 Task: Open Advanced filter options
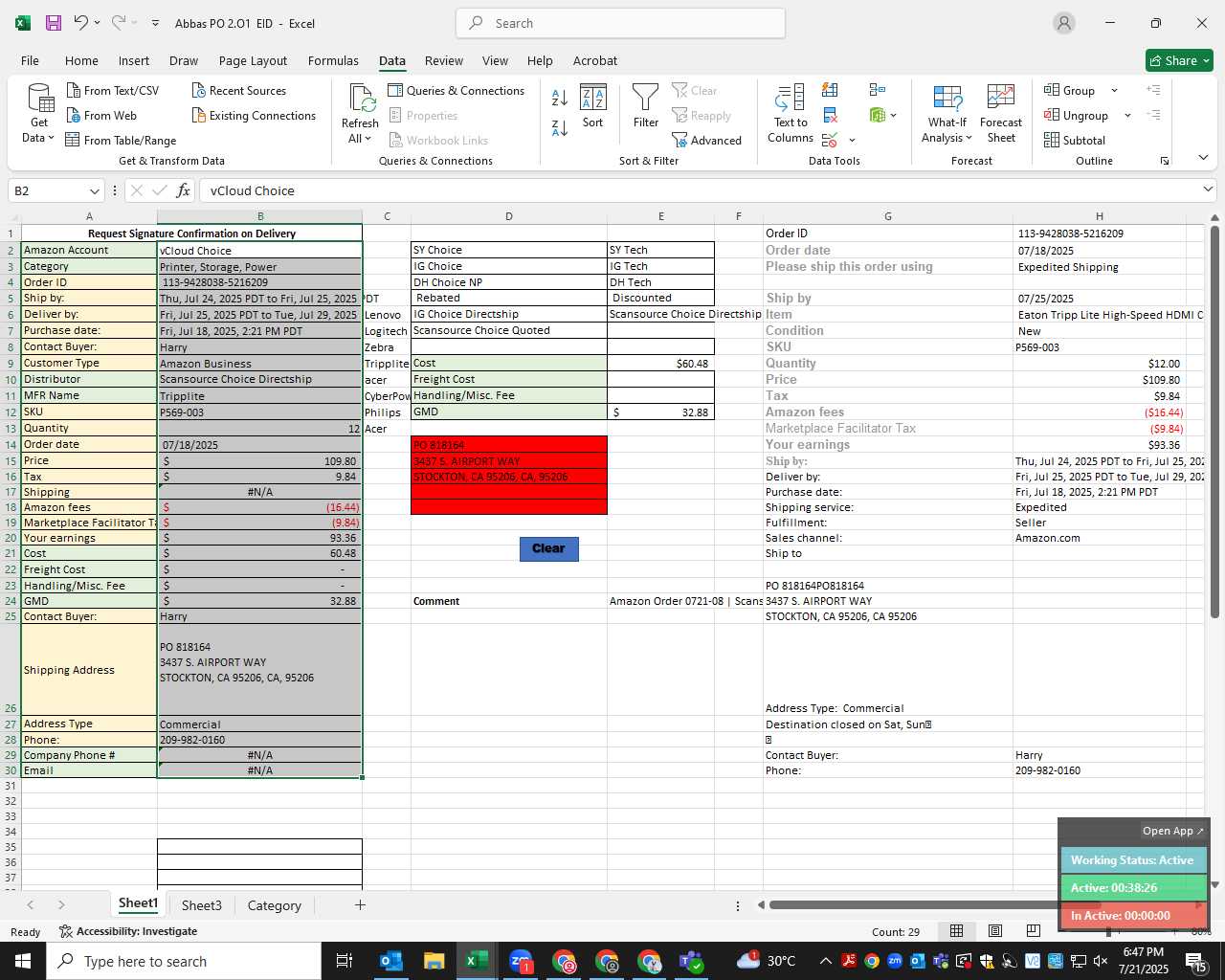coord(706,140)
